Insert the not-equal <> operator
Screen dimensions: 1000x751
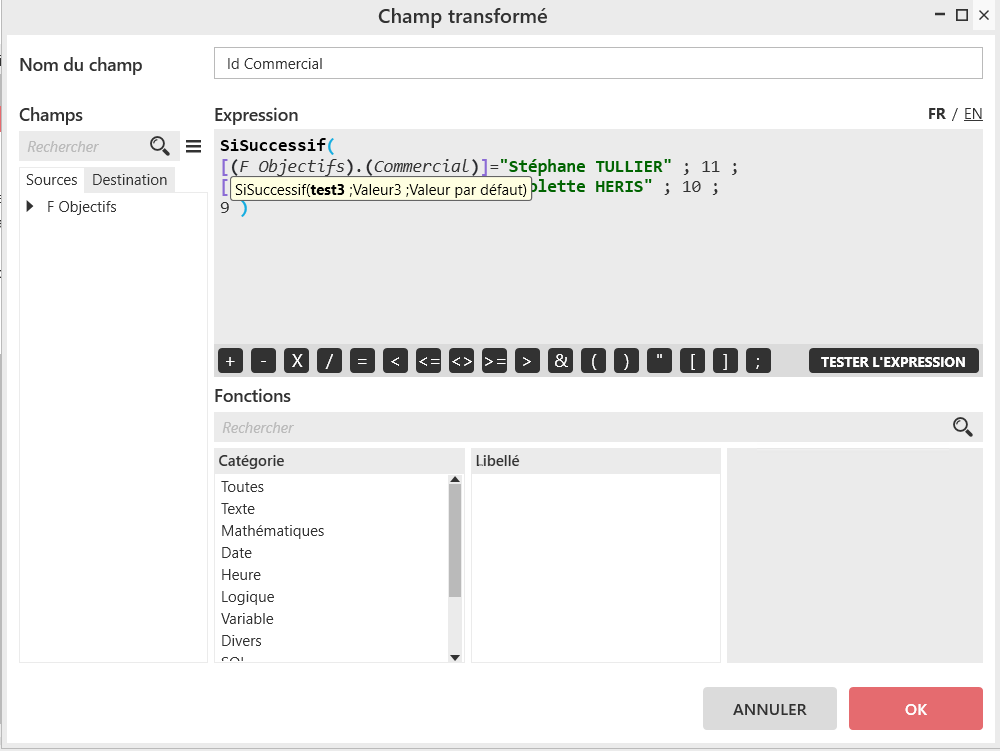(x=461, y=362)
